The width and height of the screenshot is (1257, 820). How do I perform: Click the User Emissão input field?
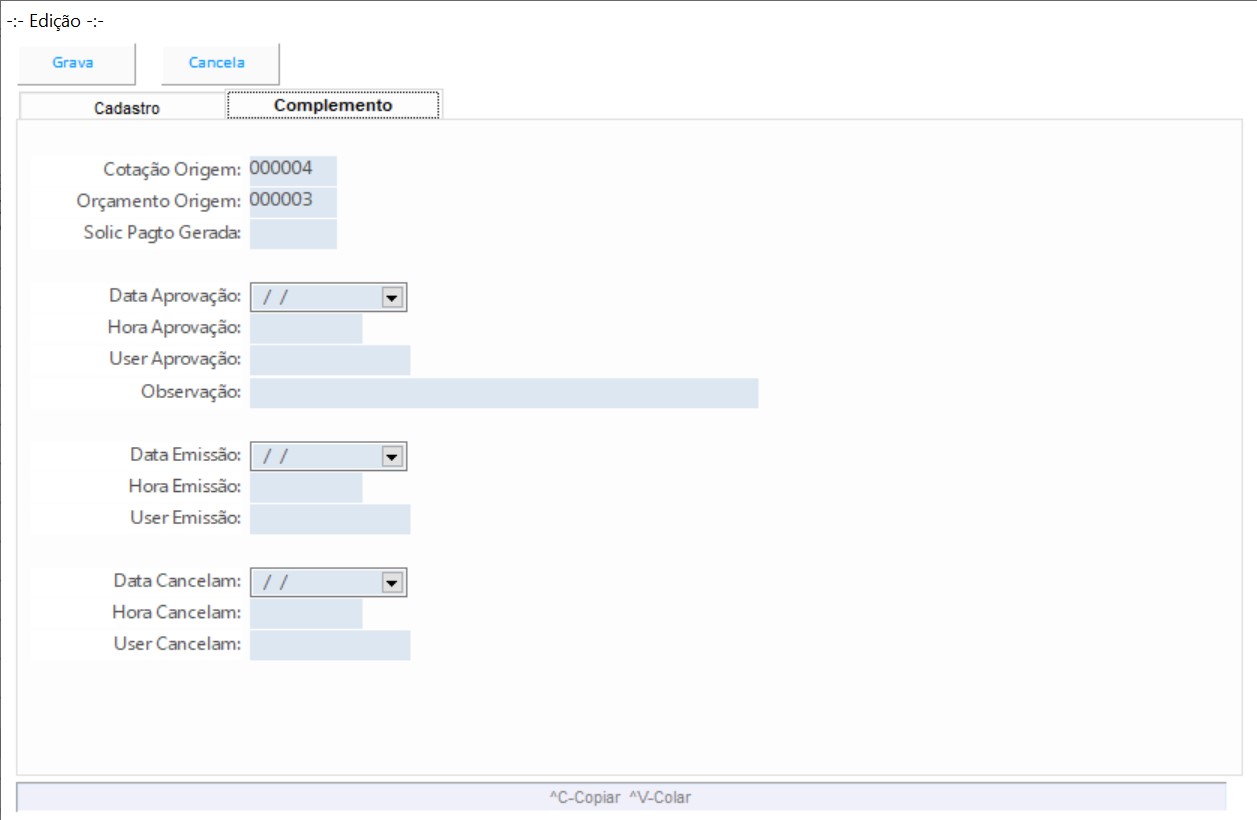click(330, 519)
